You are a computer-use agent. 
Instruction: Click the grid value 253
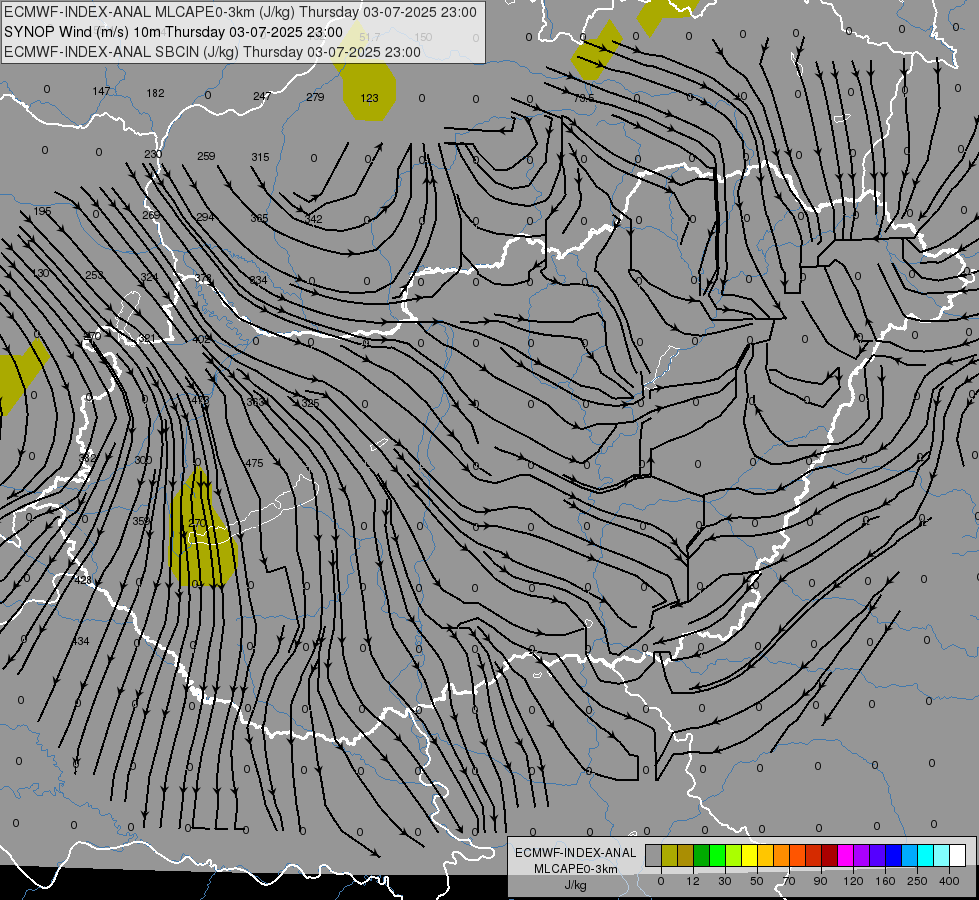94,275
